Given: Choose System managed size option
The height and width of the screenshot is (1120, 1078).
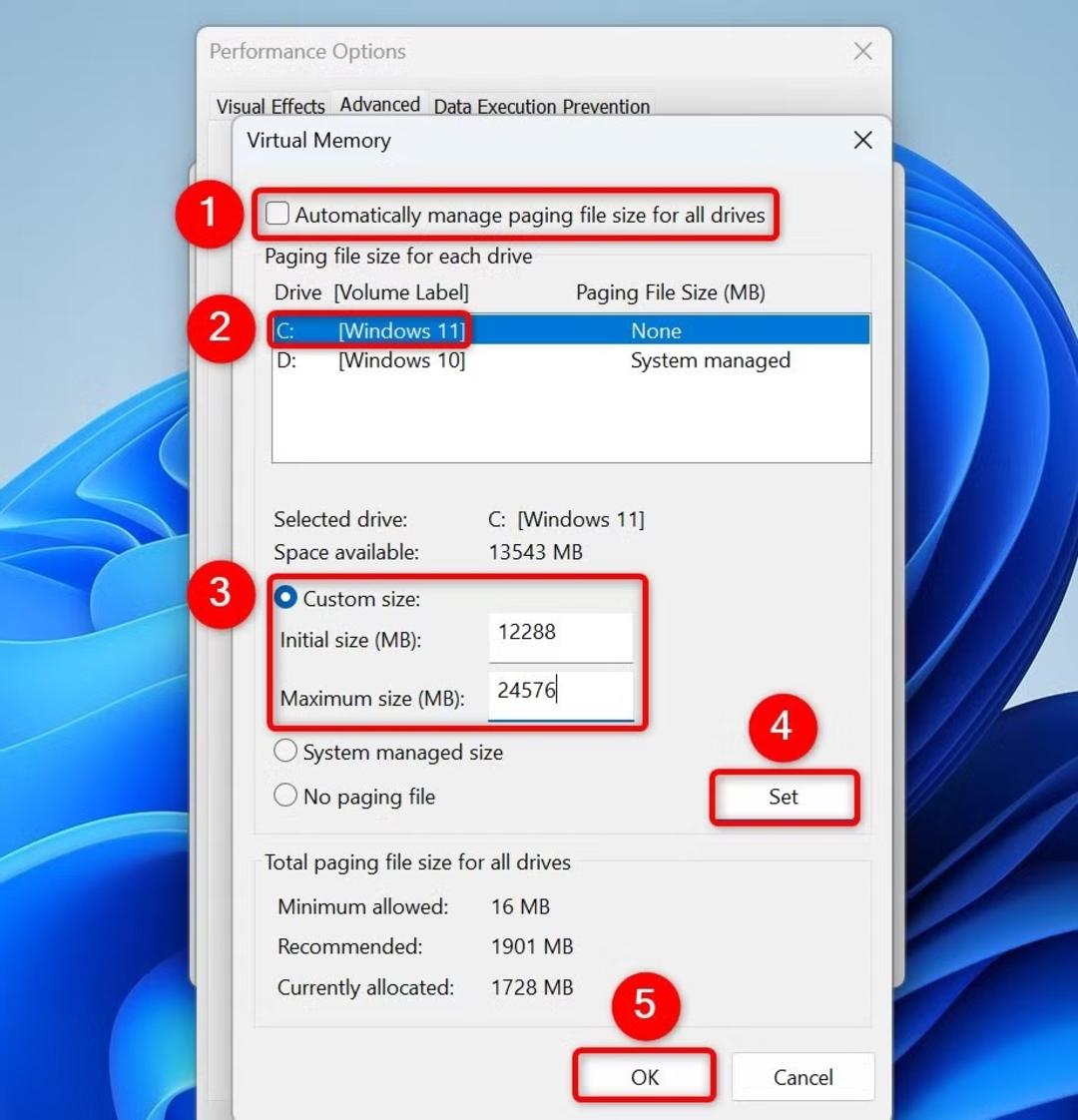Looking at the screenshot, I should [x=285, y=751].
